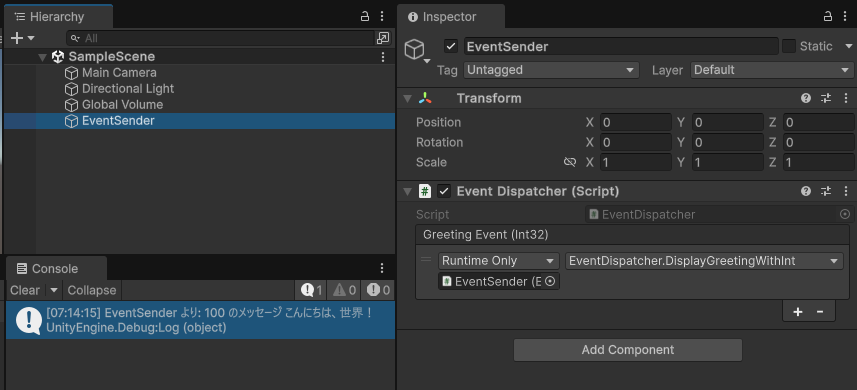Select the EventSender log message
This screenshot has width=857, height=390.
200,320
